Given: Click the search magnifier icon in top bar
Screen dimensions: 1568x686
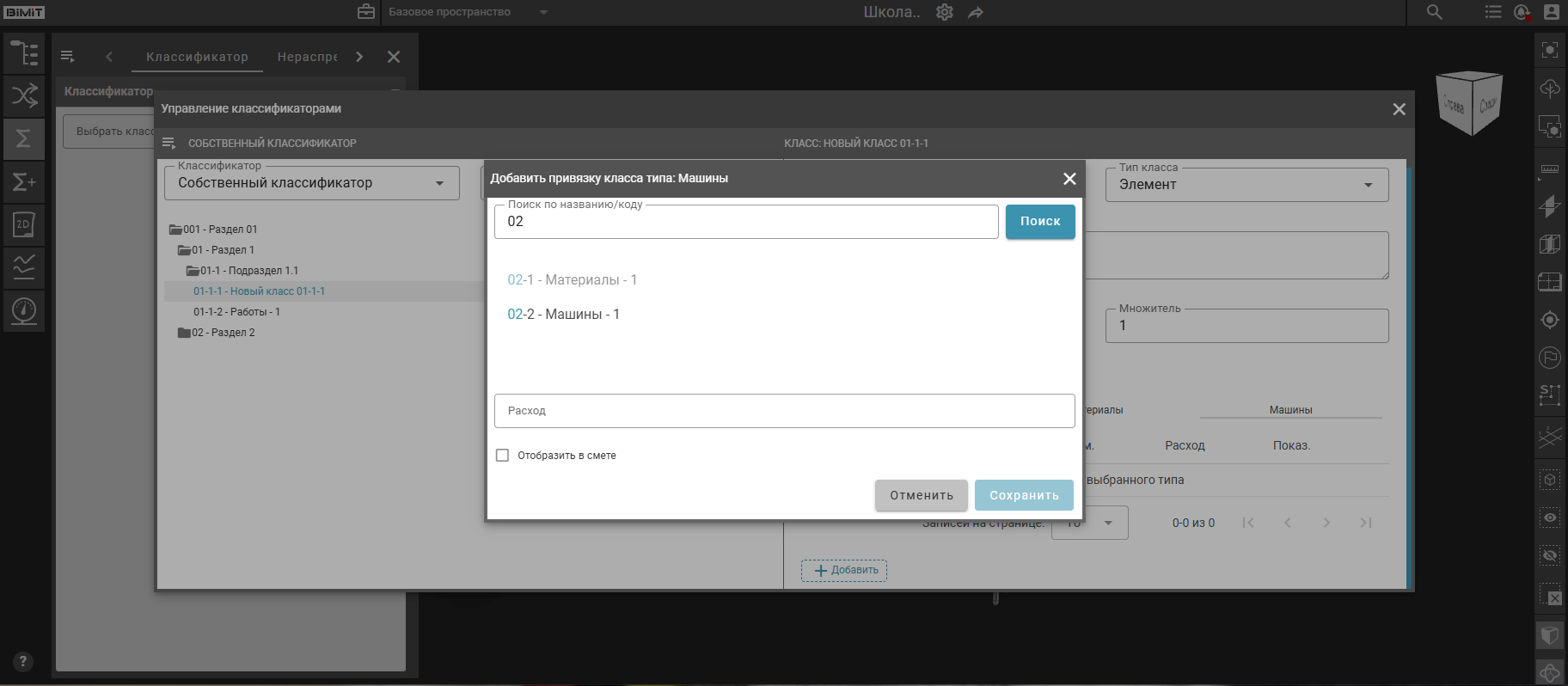Looking at the screenshot, I should tap(1434, 12).
